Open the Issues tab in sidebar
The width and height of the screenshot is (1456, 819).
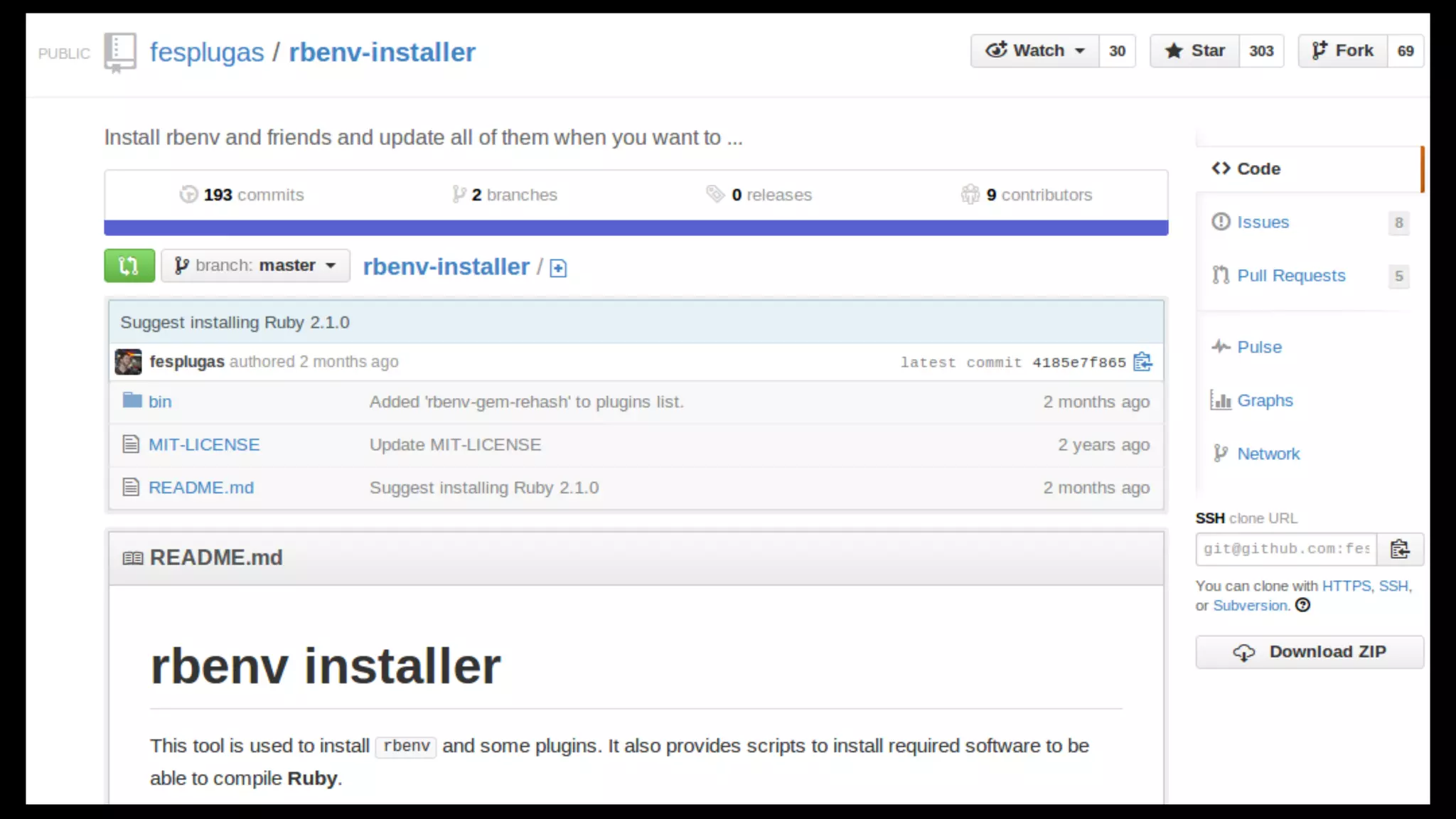[x=1263, y=223]
